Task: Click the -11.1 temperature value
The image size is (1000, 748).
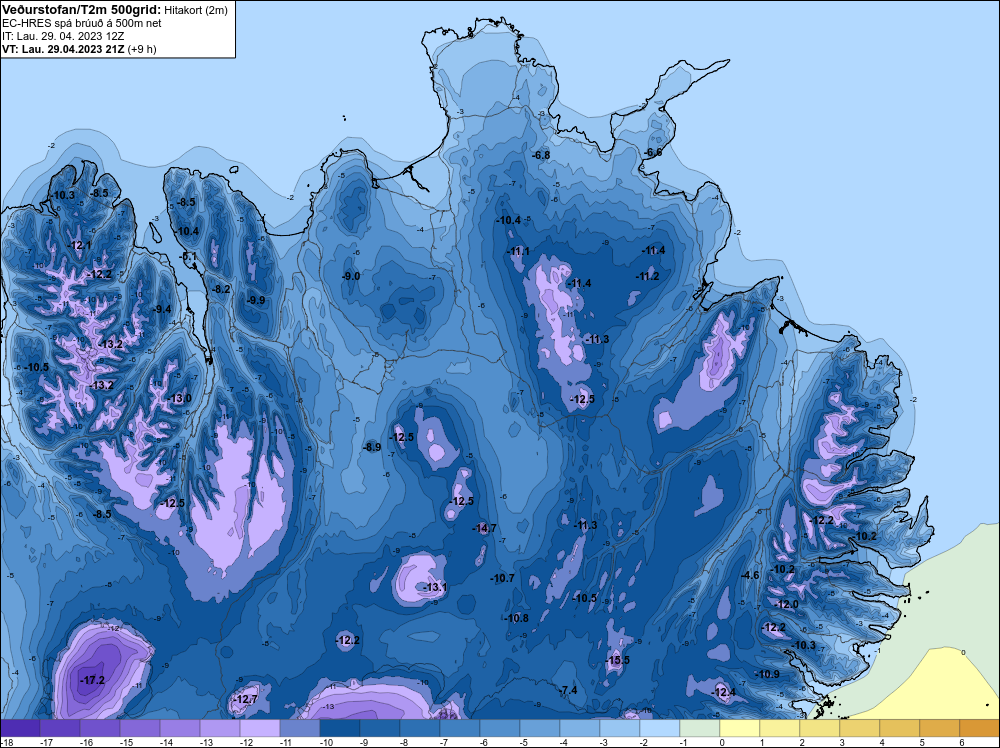Action: [518, 251]
